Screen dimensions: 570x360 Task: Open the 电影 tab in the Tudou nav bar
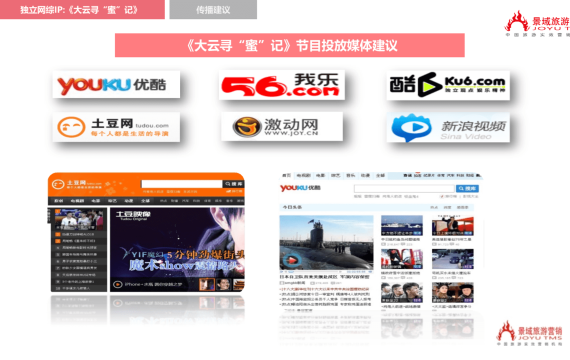pos(96,201)
